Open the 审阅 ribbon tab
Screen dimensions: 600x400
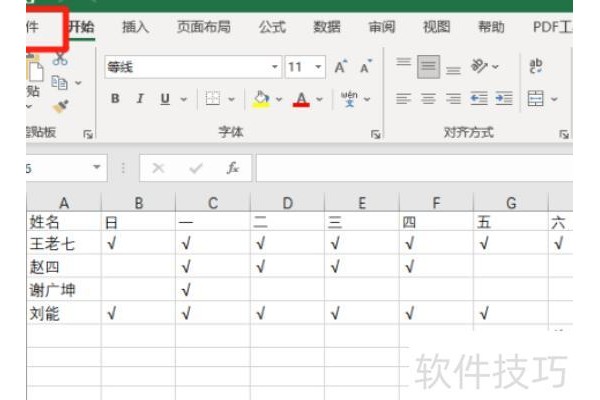coord(382,27)
